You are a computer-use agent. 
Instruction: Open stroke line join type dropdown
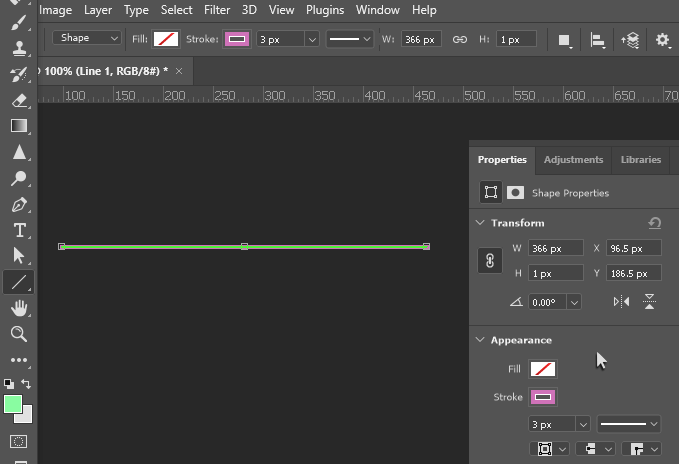pos(641,449)
